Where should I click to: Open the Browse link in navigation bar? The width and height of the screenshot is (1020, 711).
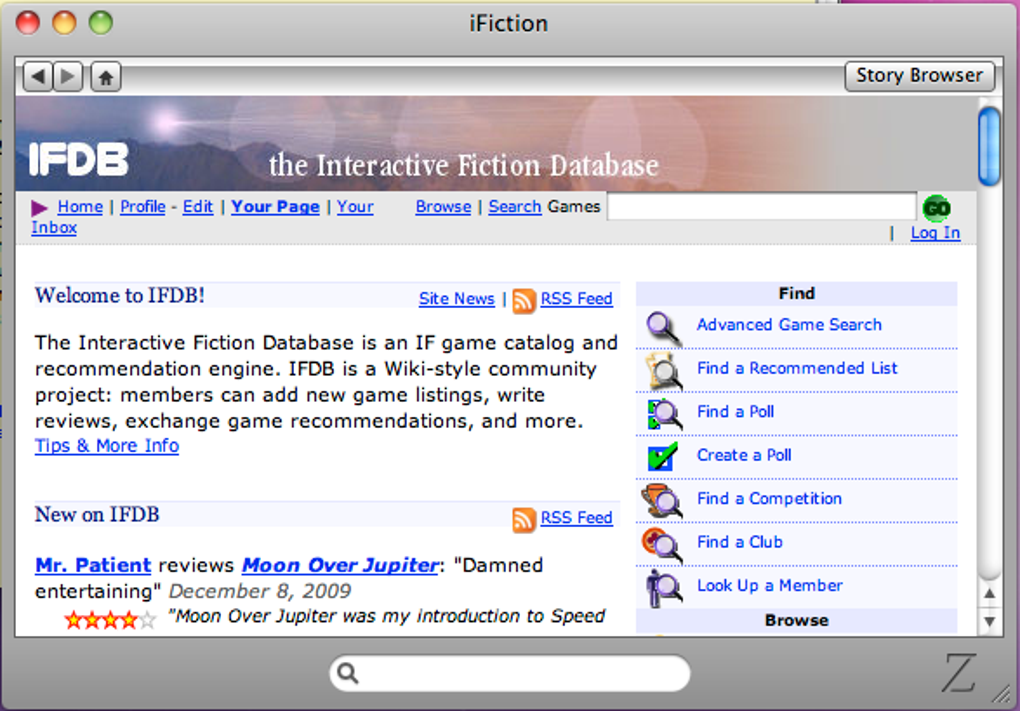tap(443, 207)
